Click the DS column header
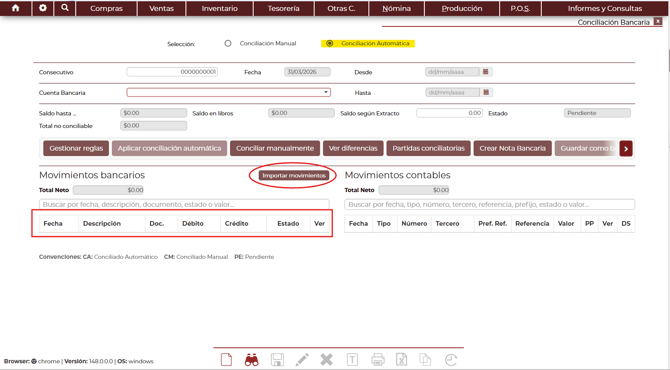 tap(626, 223)
